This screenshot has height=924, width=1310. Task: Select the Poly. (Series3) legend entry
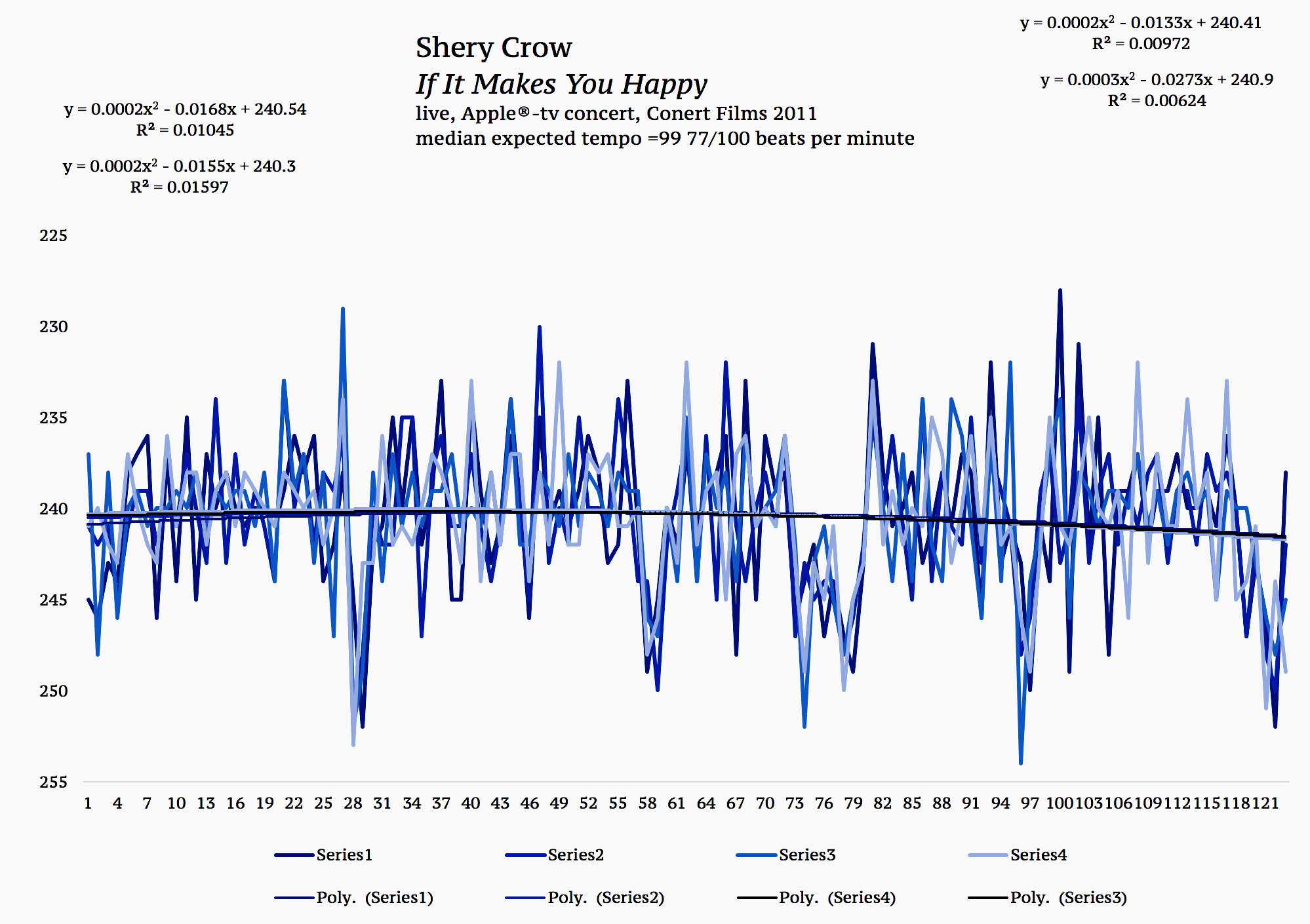pos(1068,897)
